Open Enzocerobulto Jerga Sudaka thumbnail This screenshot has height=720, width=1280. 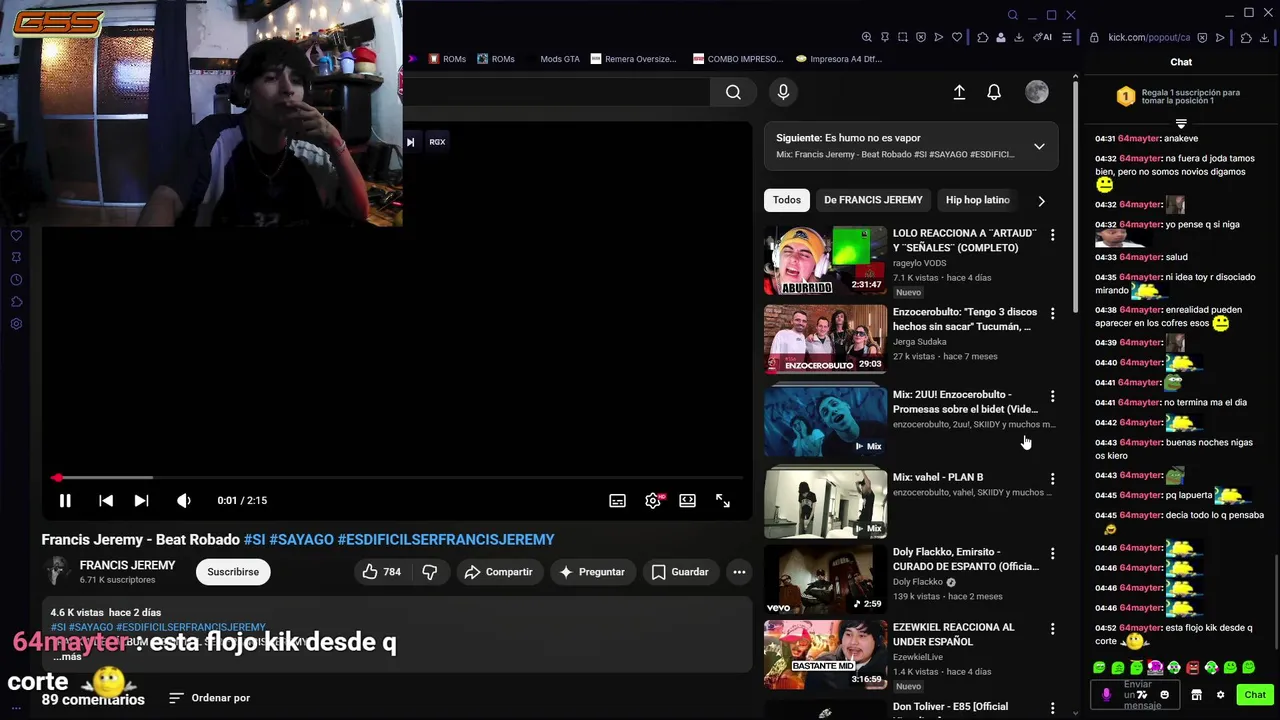(x=825, y=339)
